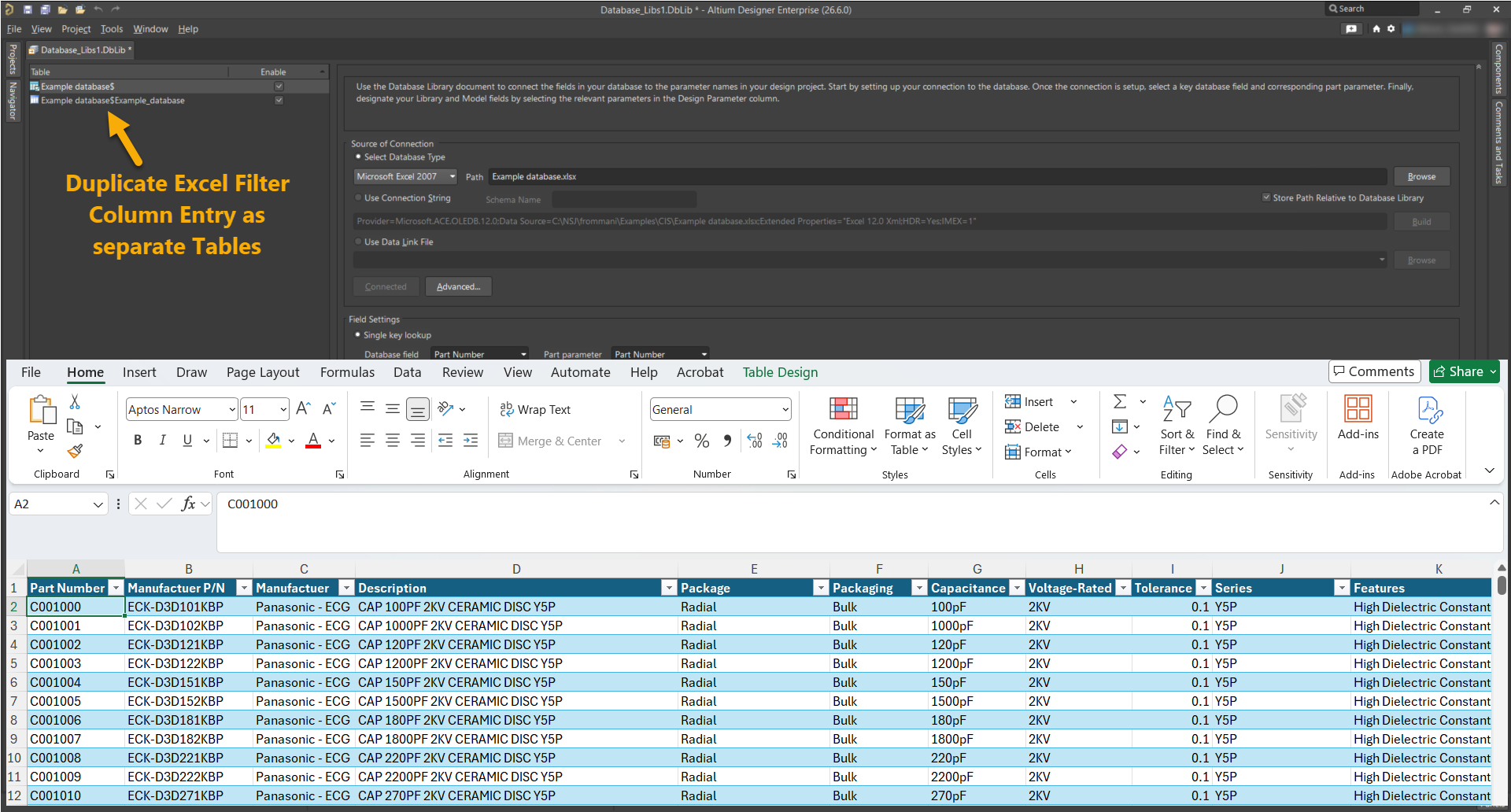Click the Borders icon in Font group

click(x=230, y=441)
